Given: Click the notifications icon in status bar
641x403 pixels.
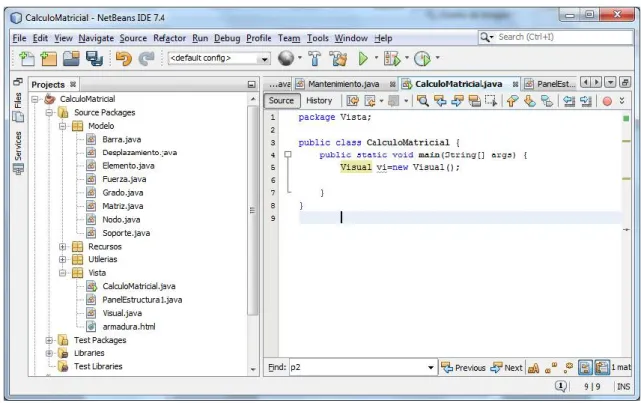Looking at the screenshot, I should (560, 386).
